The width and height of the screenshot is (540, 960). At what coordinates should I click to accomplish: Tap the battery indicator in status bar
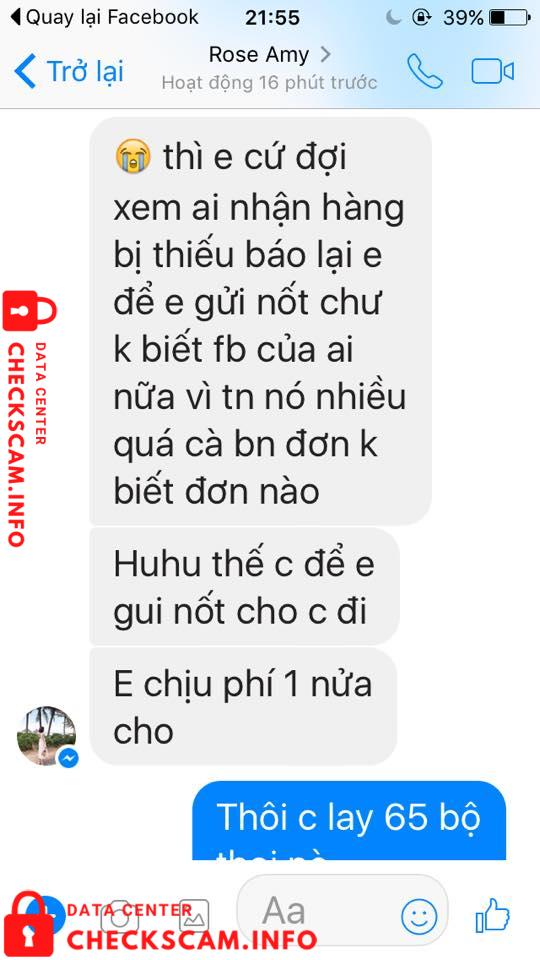(x=509, y=18)
